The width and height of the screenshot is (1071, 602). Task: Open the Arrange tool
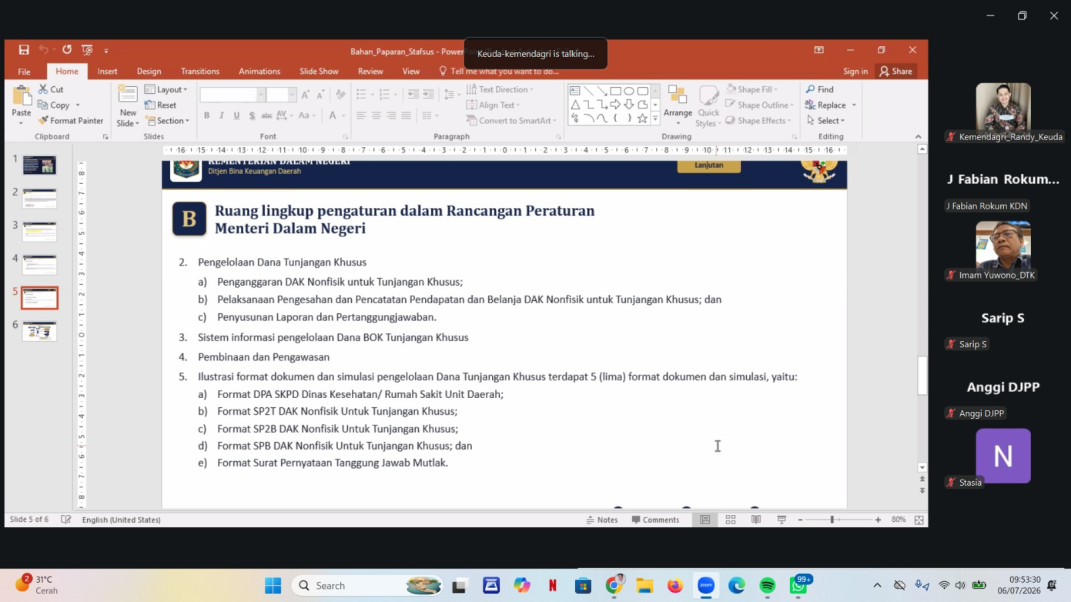[x=678, y=106]
